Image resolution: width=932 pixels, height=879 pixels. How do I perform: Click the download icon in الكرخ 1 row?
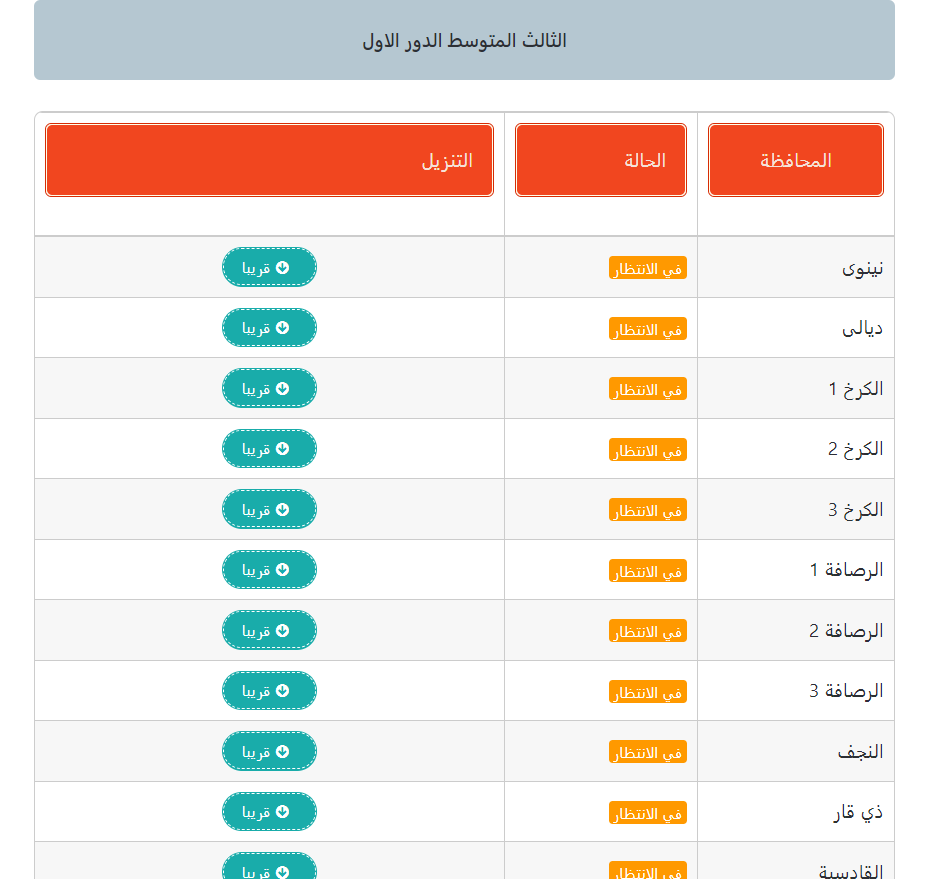point(283,388)
